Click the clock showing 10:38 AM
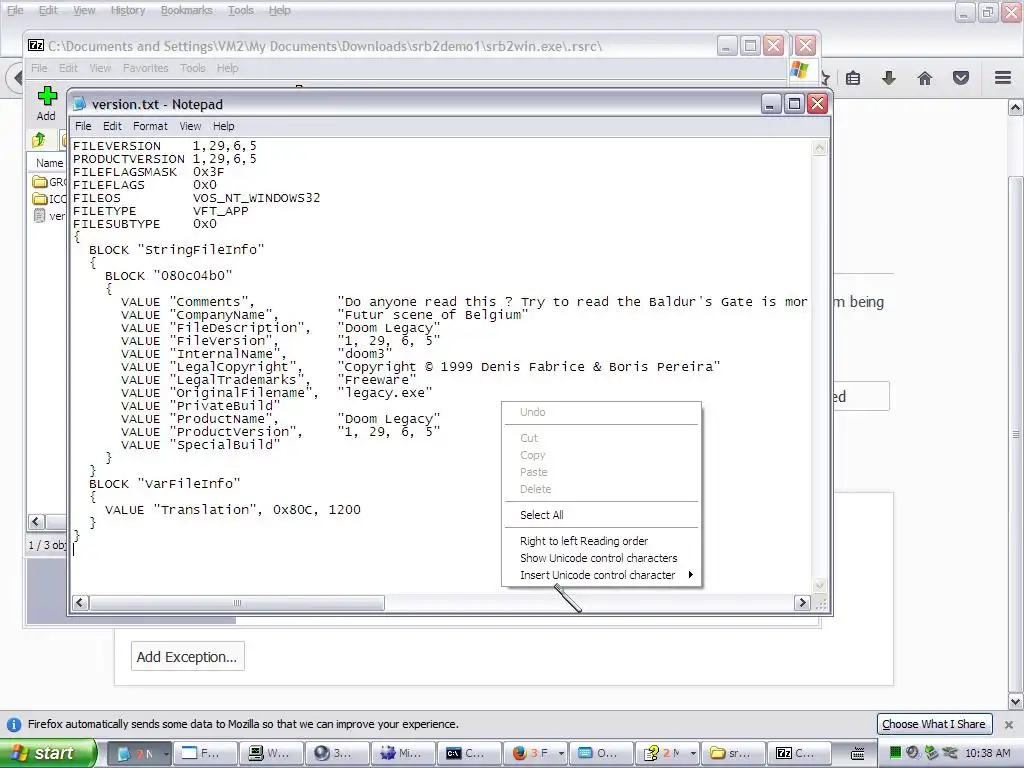 tap(987, 753)
